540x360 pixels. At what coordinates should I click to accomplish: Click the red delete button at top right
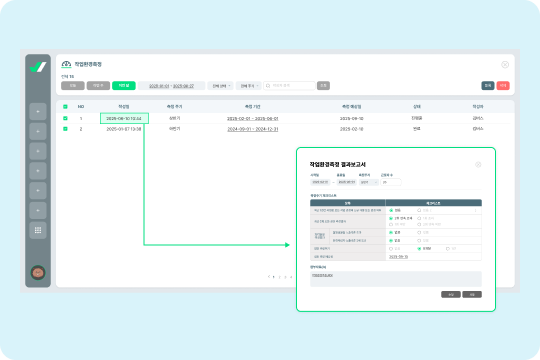click(503, 85)
